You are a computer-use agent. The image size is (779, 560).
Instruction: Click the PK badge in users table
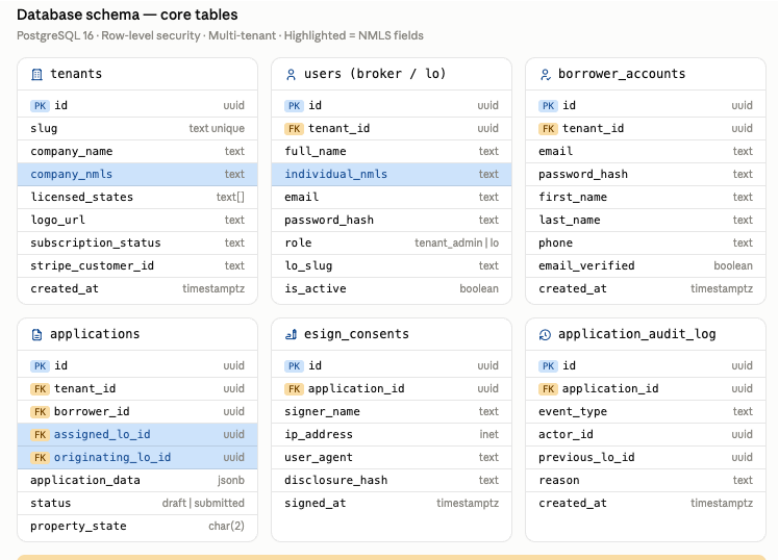coord(294,106)
